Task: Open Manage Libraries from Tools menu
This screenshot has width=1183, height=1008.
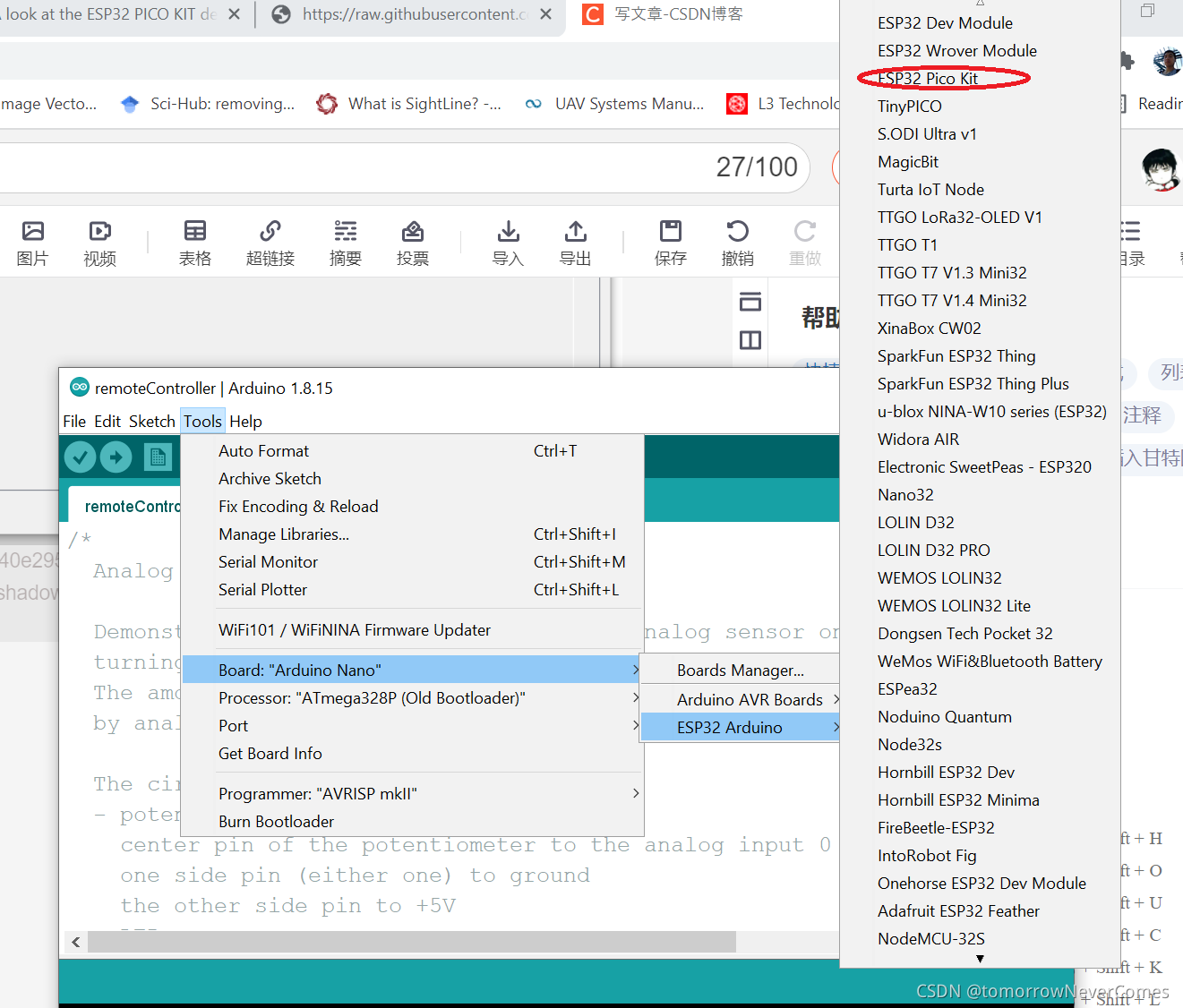Action: 412,534
